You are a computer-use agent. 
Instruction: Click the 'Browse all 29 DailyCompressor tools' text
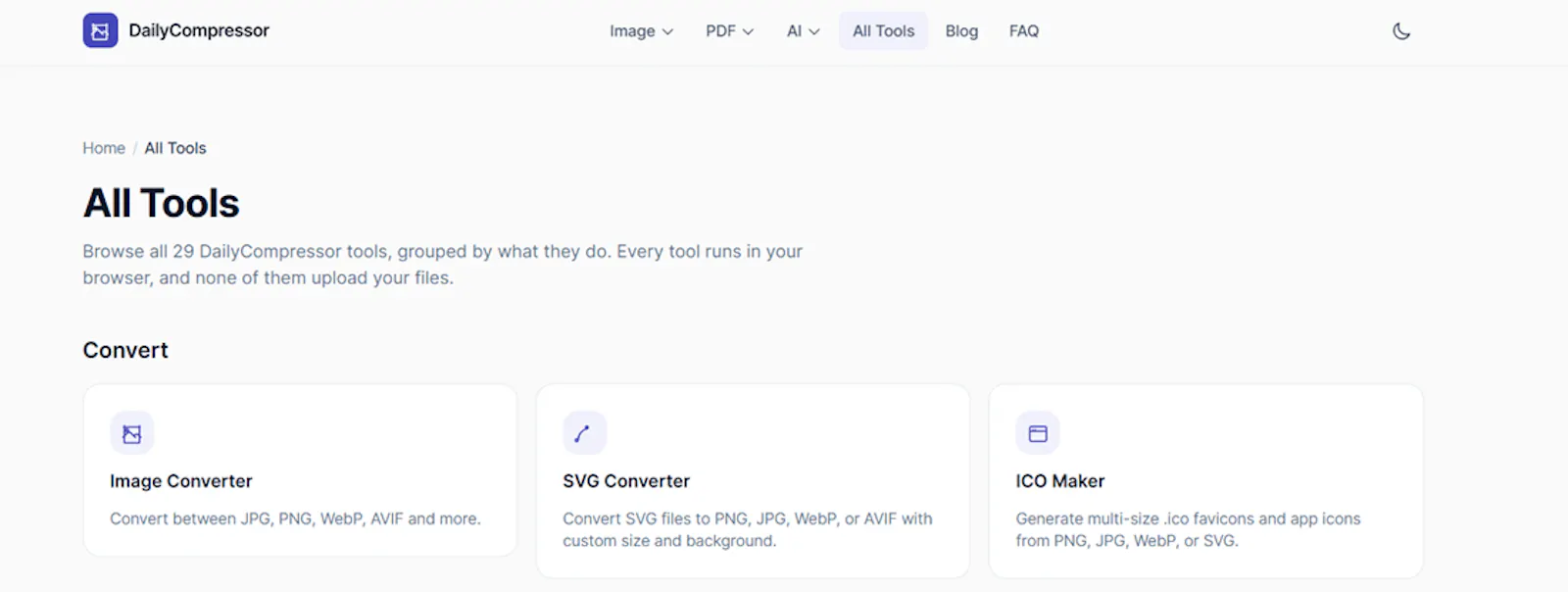click(x=442, y=265)
